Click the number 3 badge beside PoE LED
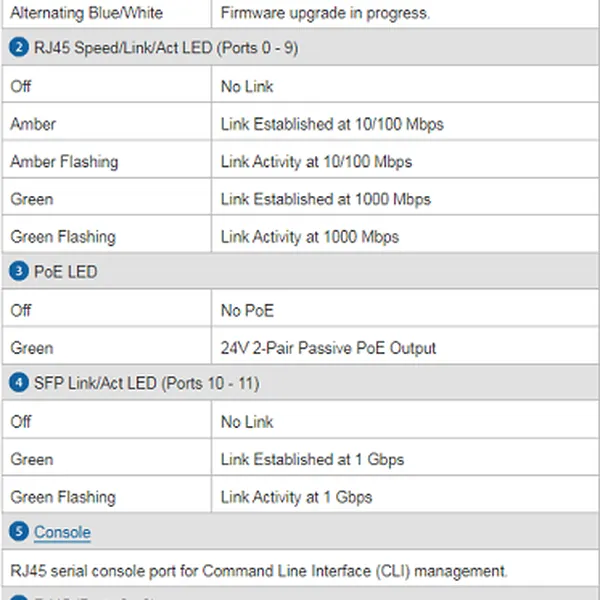The image size is (600, 600). coord(20,271)
